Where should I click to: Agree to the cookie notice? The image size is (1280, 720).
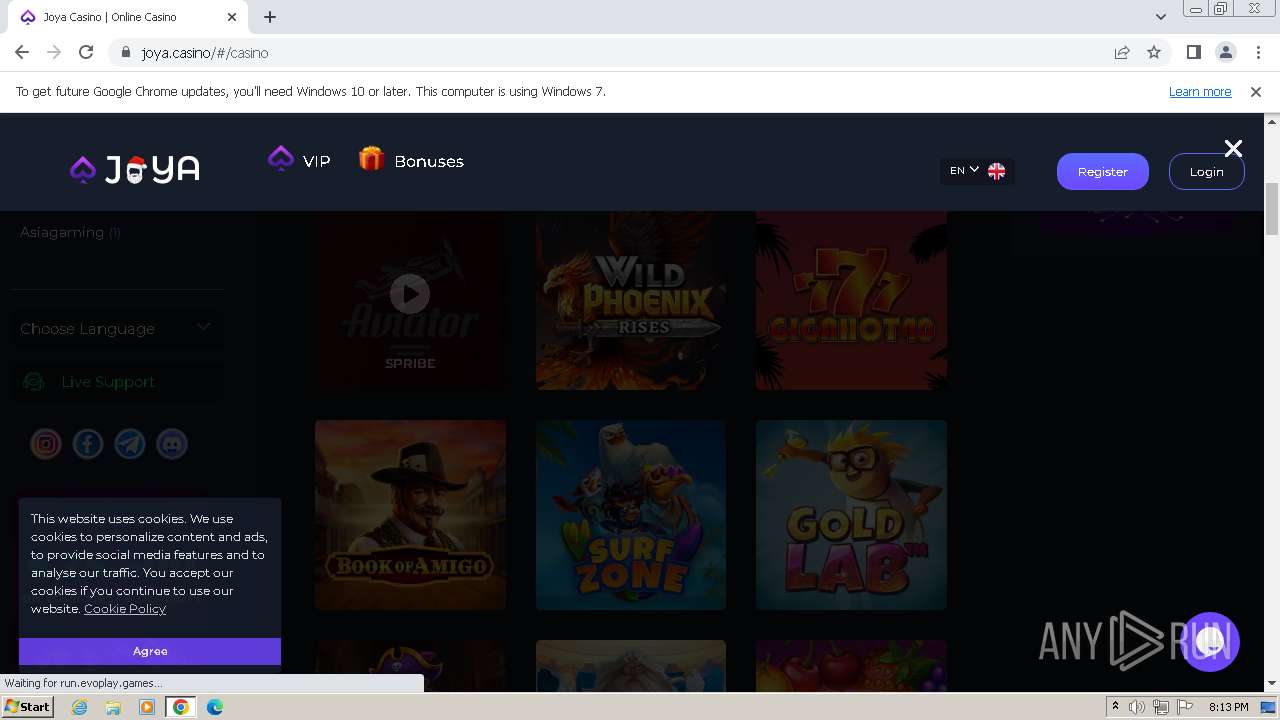point(150,651)
